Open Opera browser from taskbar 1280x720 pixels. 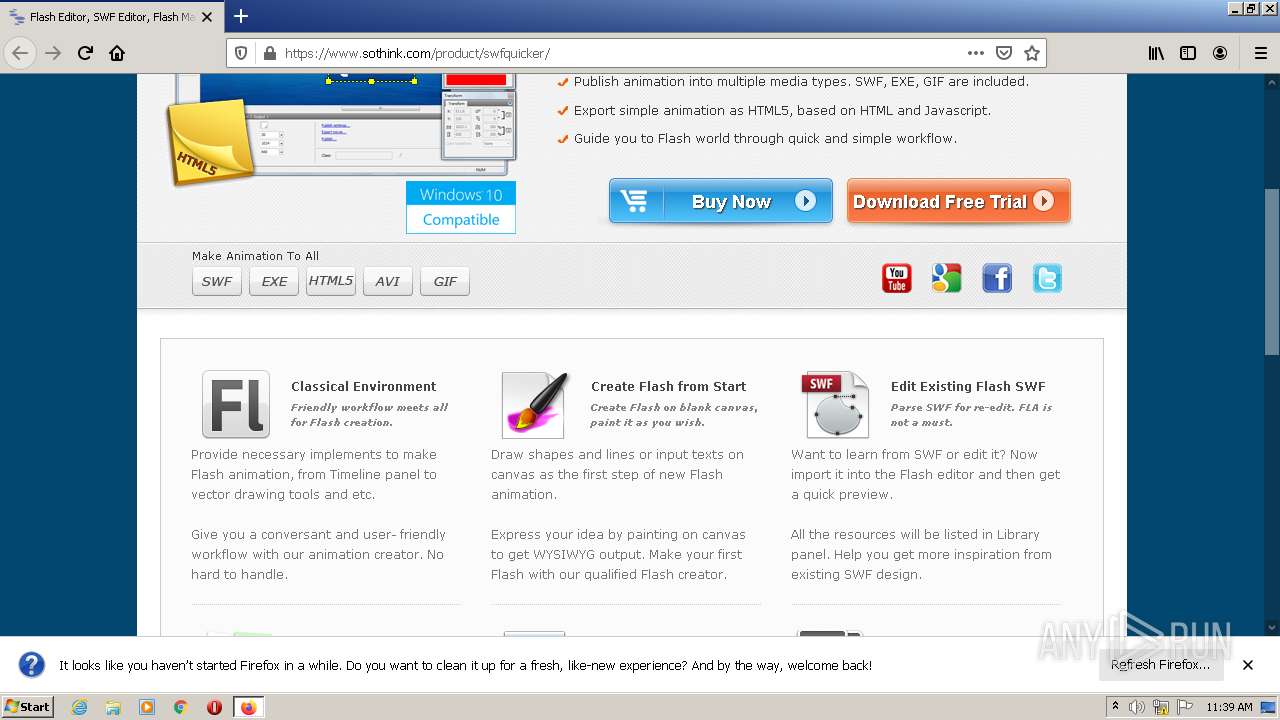[x=214, y=707]
